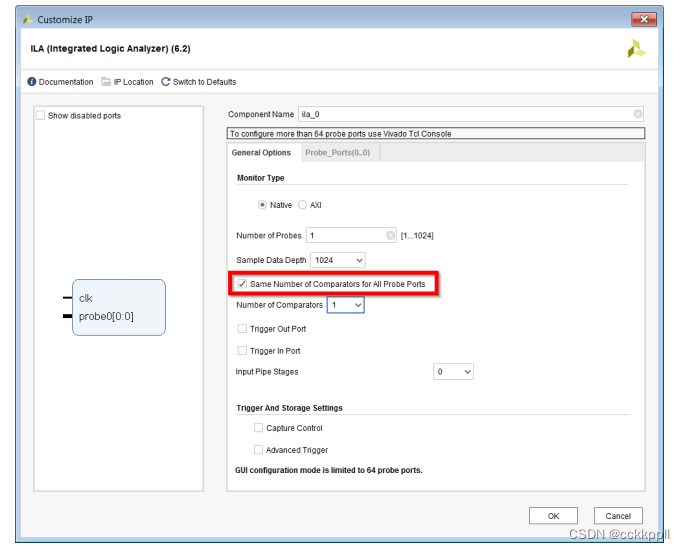Screen dimensions: 685x551
Task: Close the Customize IP dialog
Action: 643,19
